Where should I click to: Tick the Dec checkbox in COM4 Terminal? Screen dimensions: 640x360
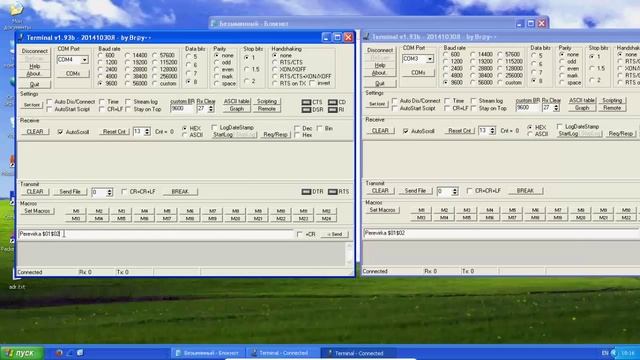(x=297, y=128)
